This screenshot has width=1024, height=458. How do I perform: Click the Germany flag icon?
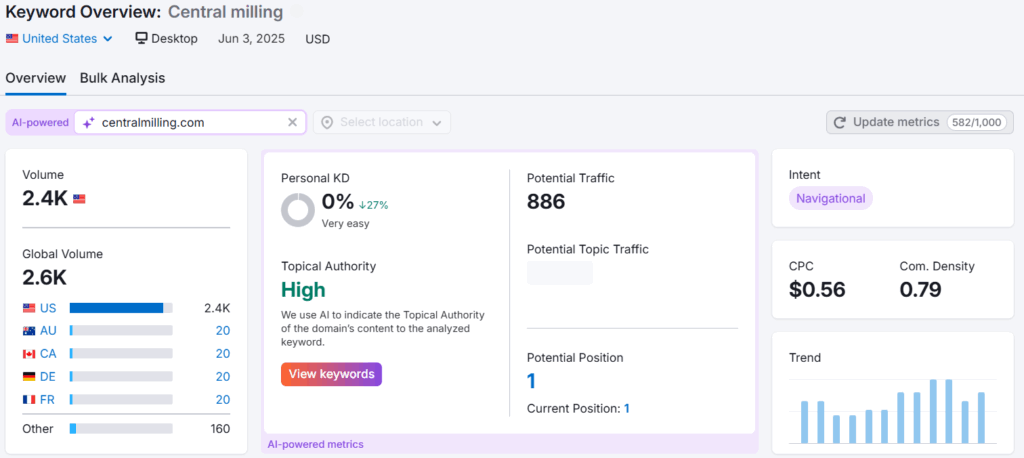pyautogui.click(x=29, y=376)
